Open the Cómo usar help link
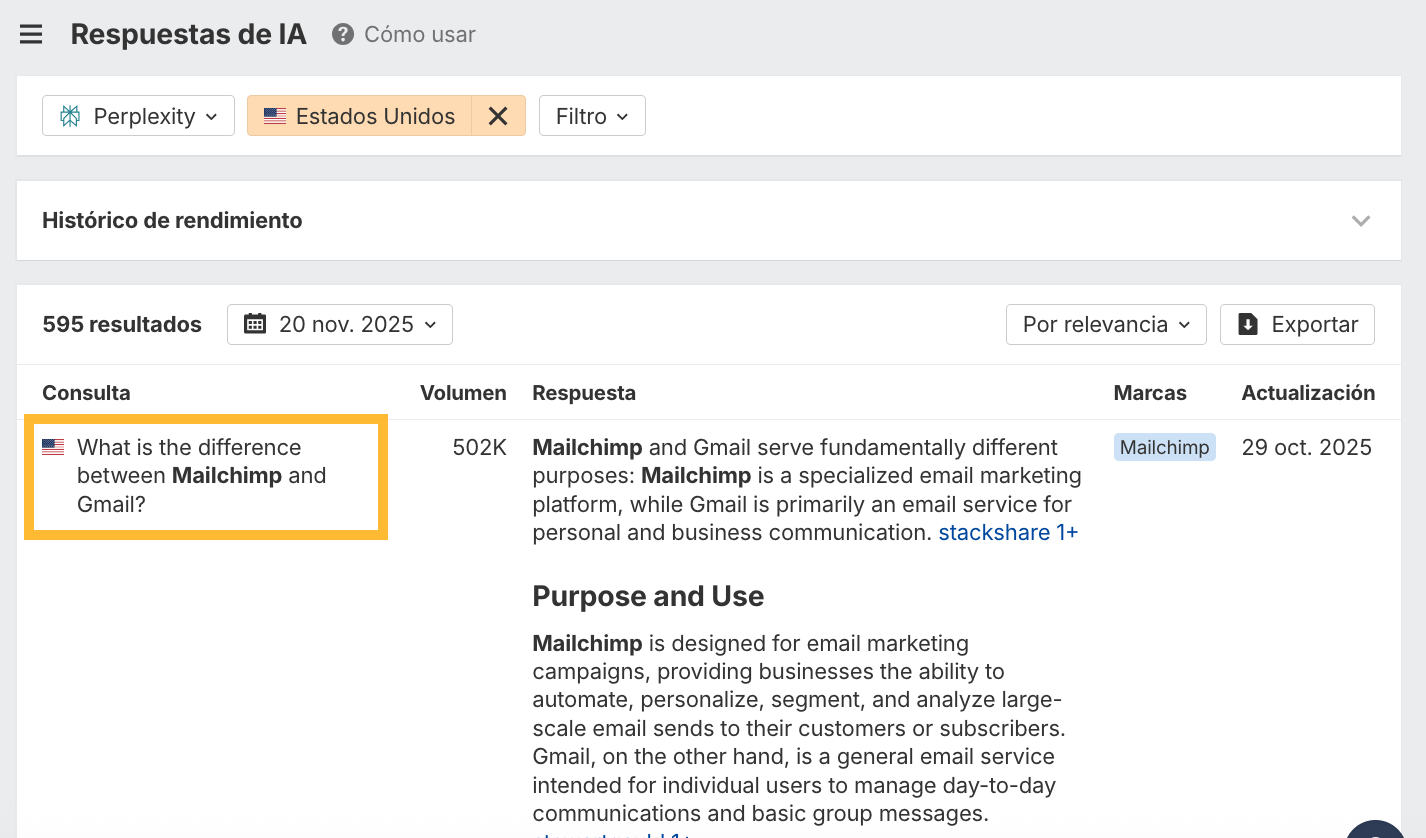Image resolution: width=1426 pixels, height=838 pixels. tap(419, 35)
